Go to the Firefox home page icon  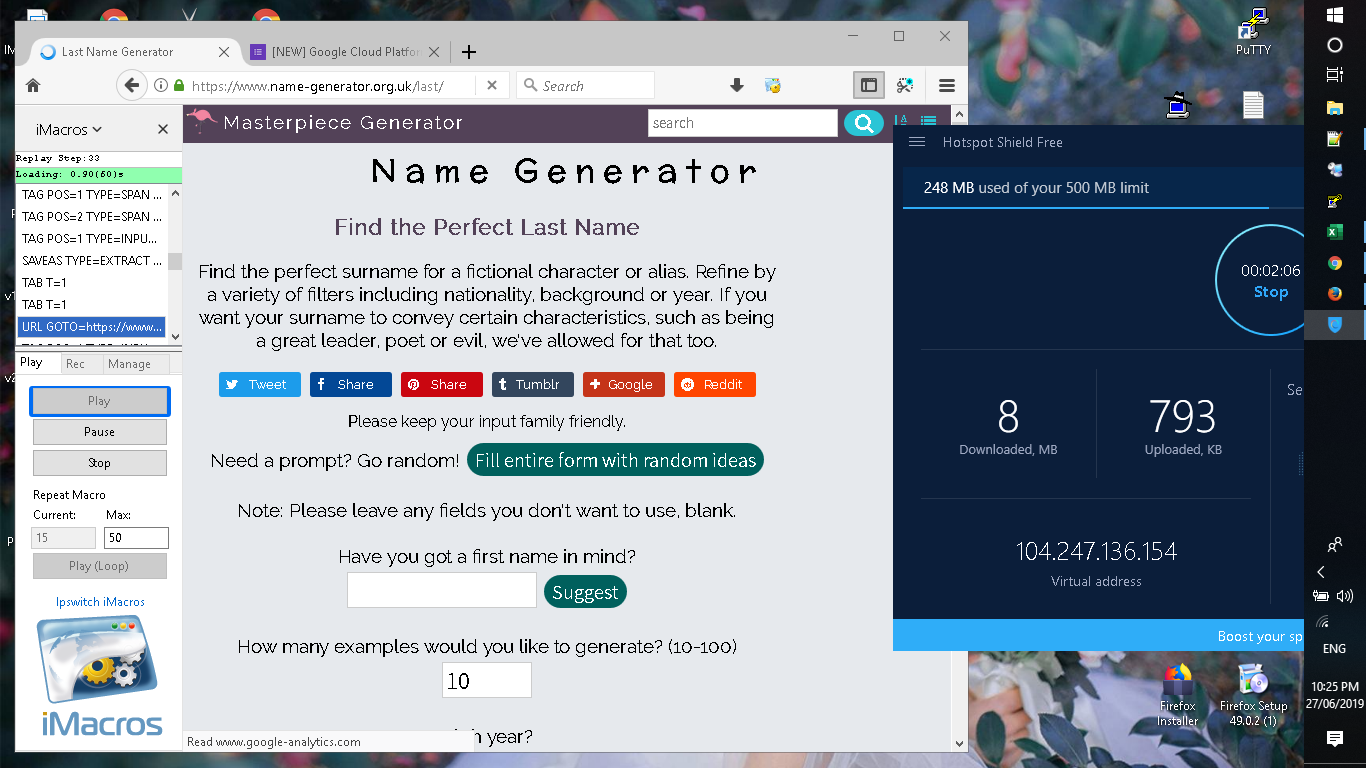tap(33, 86)
